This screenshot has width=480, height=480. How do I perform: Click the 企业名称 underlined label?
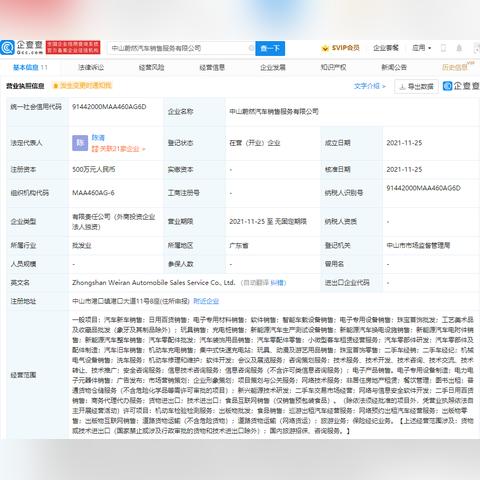pyautogui.click(x=180, y=111)
